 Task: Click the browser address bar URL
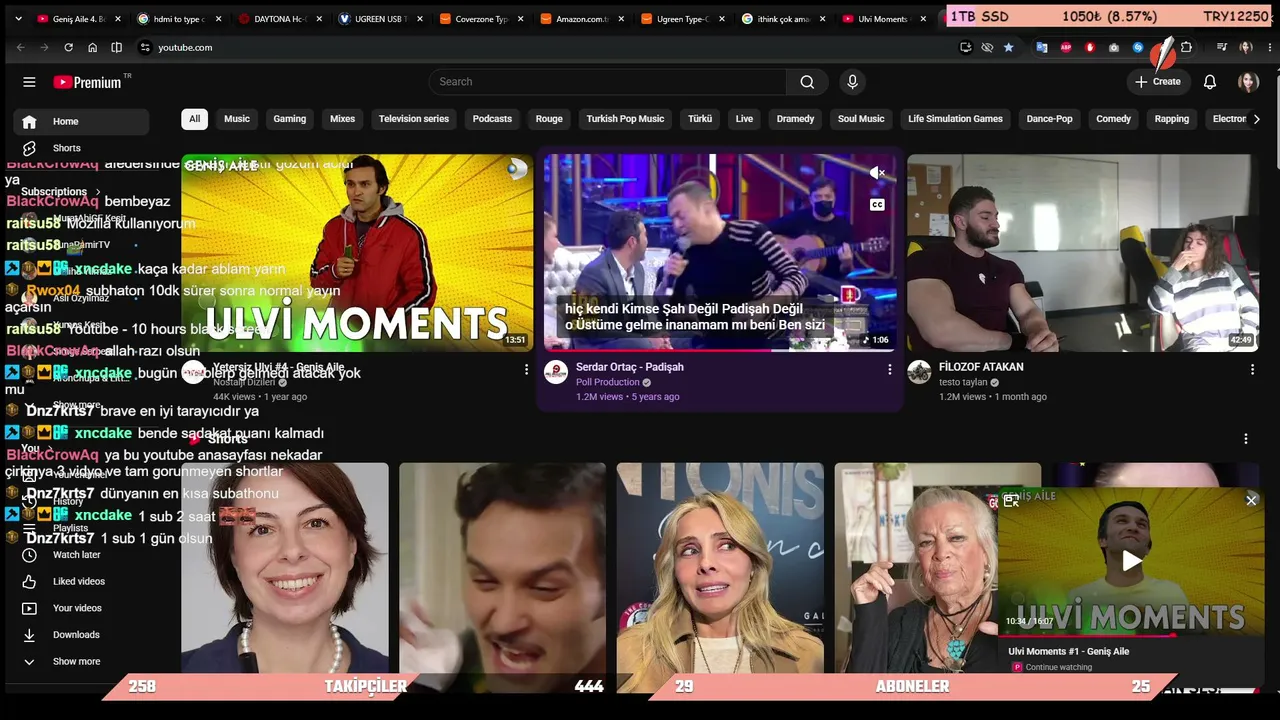tap(185, 47)
